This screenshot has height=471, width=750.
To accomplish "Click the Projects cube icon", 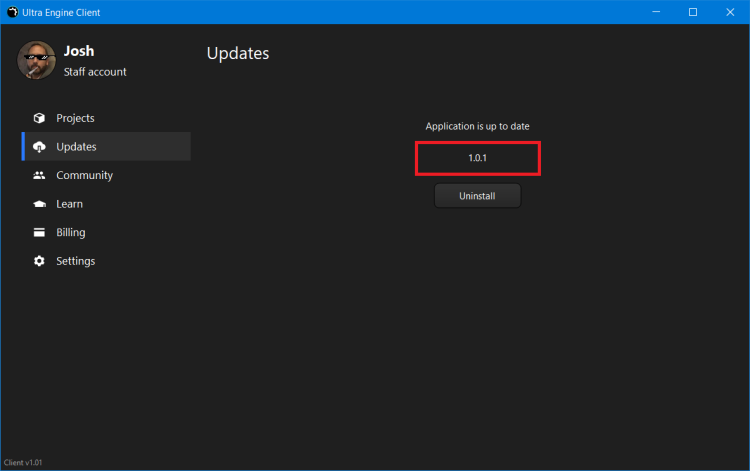I will (39, 118).
